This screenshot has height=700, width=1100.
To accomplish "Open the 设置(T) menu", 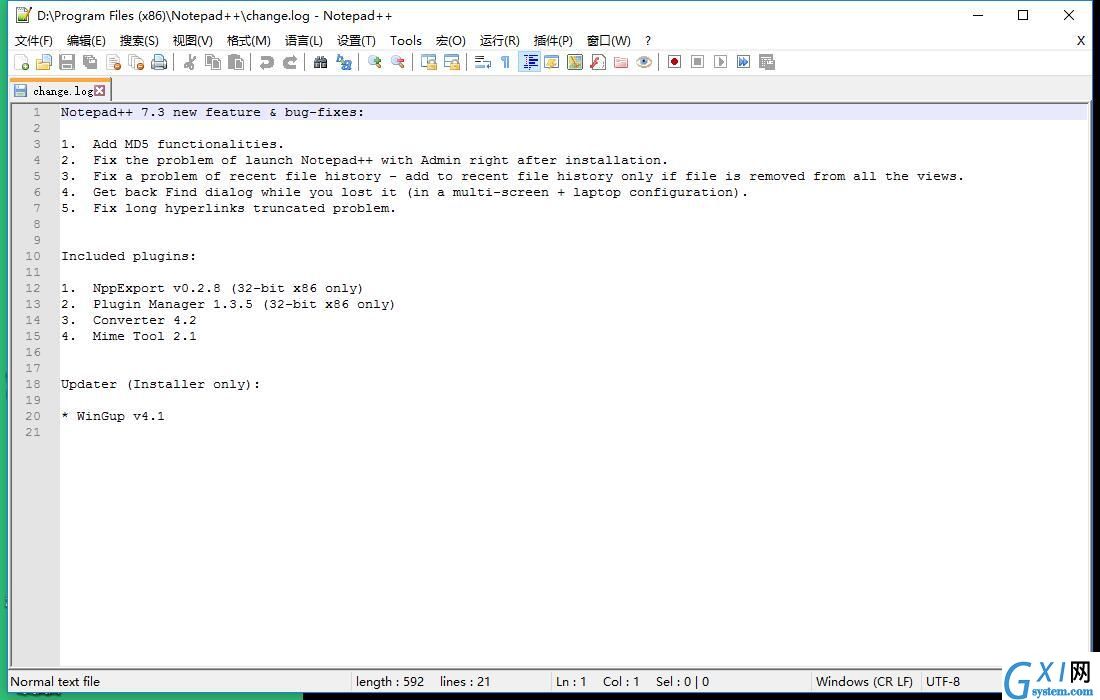I will (x=356, y=41).
